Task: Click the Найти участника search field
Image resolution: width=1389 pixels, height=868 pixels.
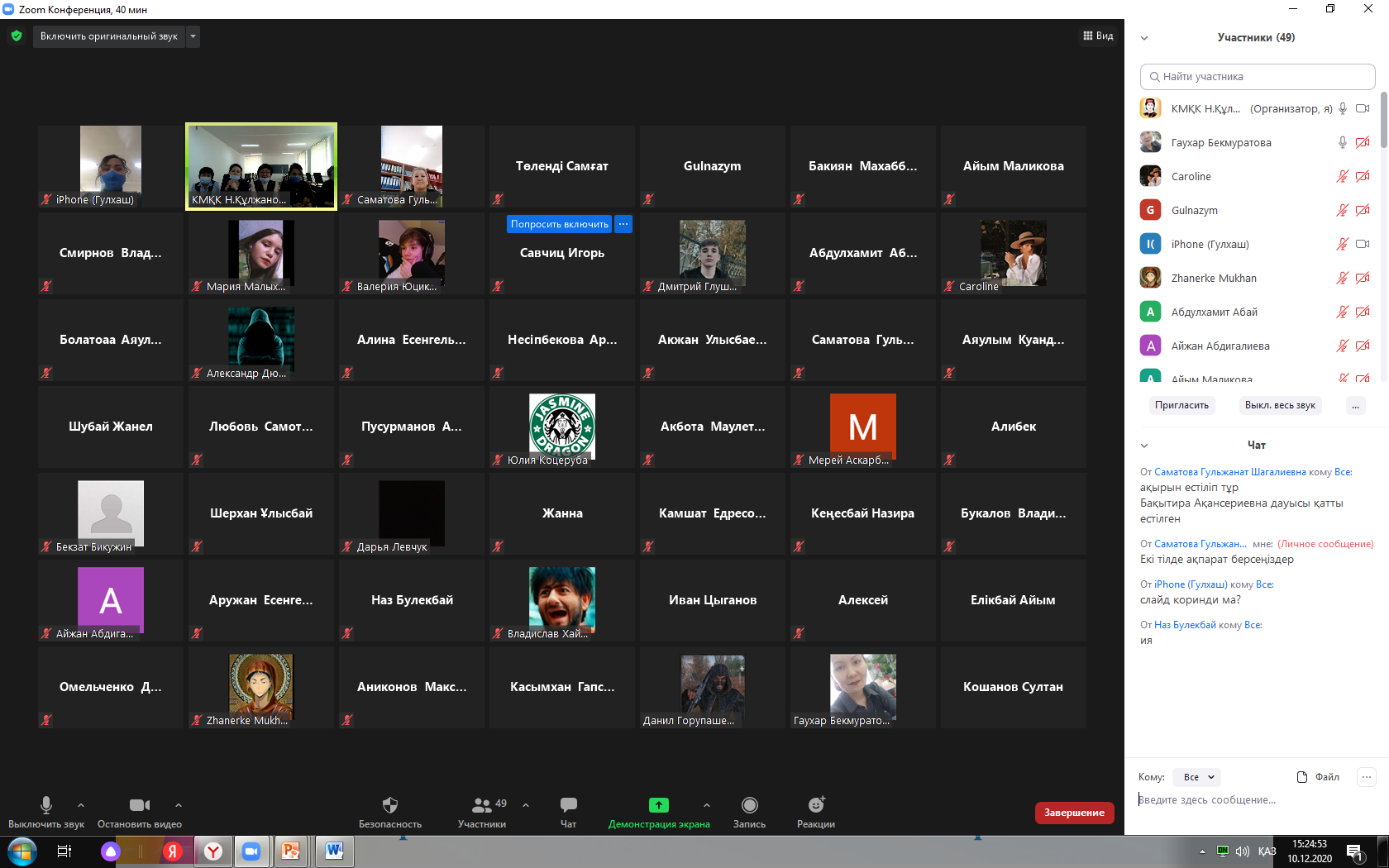Action: tap(1257, 77)
